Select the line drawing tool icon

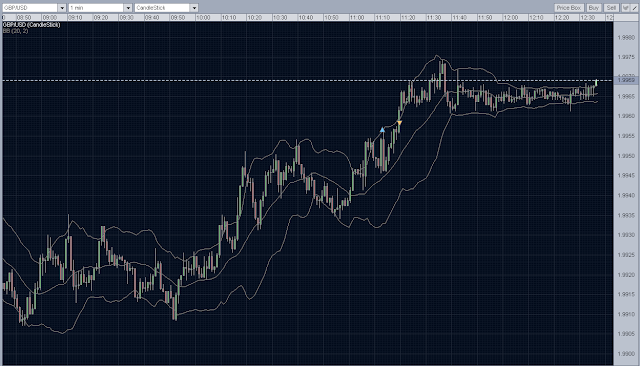coord(635,8)
